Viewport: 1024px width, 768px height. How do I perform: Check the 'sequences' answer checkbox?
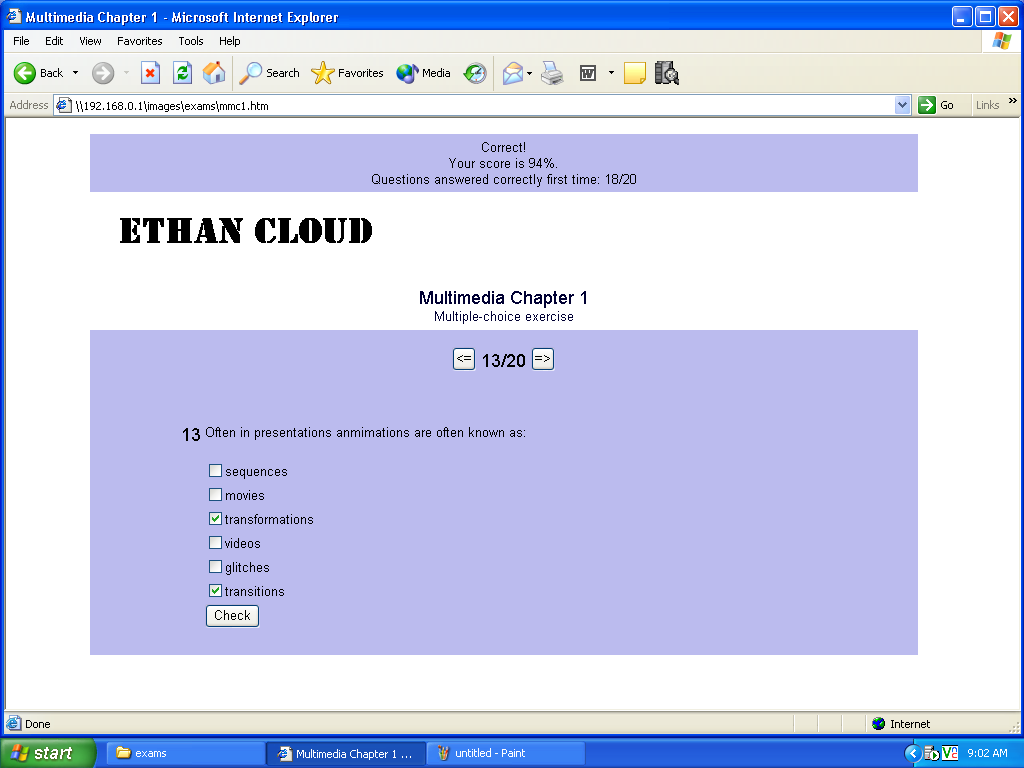pyautogui.click(x=215, y=471)
